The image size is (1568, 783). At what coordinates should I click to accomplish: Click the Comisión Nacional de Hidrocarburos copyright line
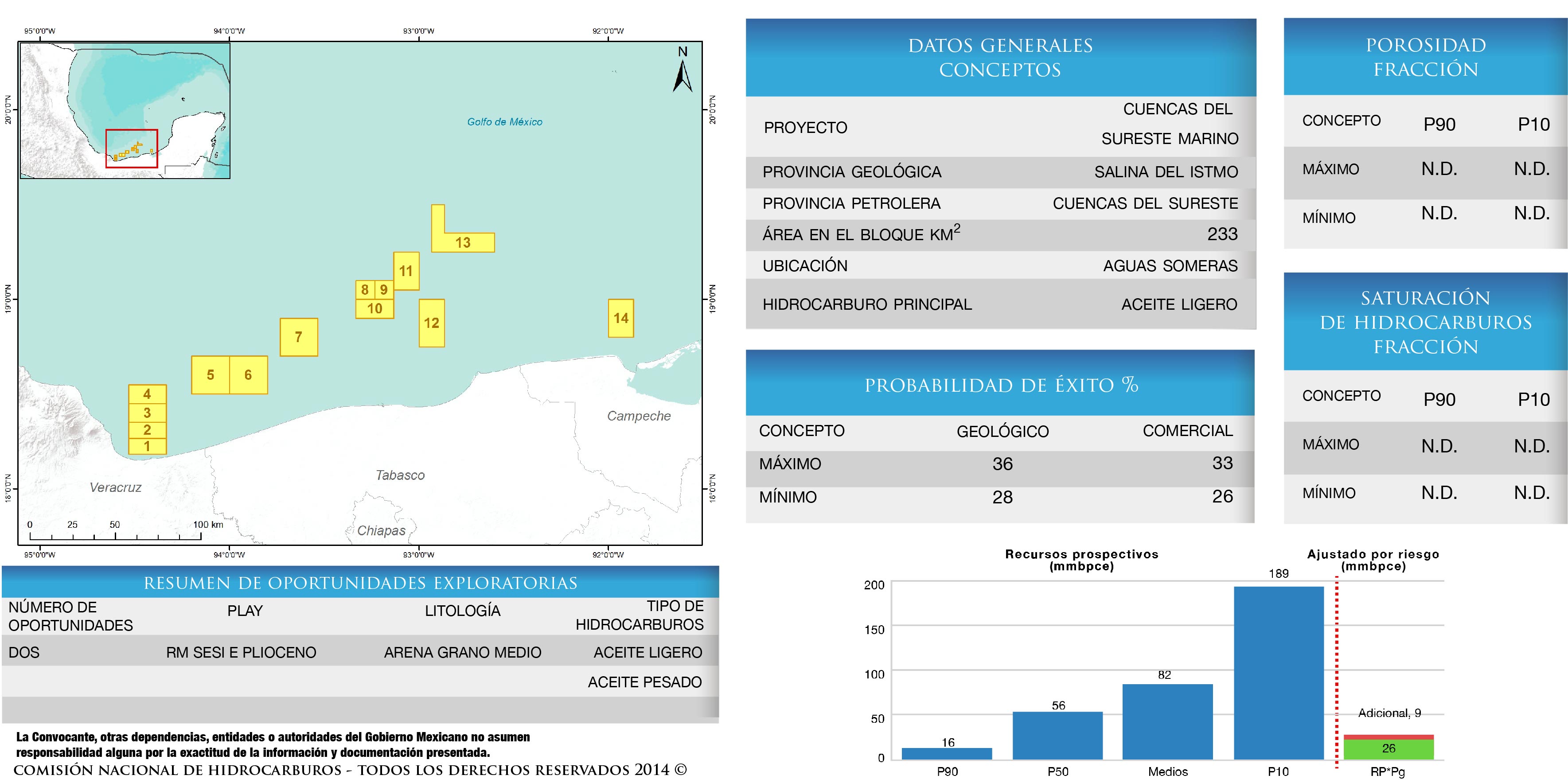point(350,770)
